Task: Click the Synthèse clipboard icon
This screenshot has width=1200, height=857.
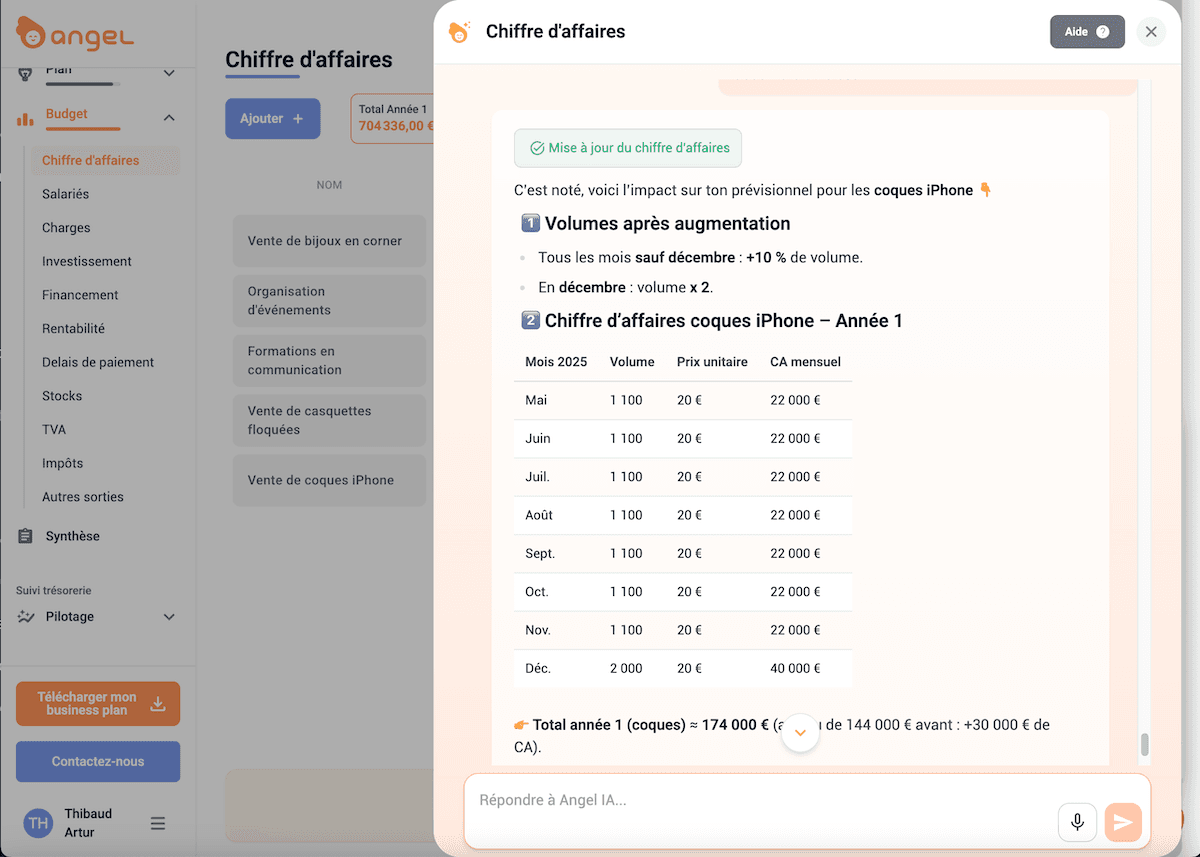Action: [25, 536]
